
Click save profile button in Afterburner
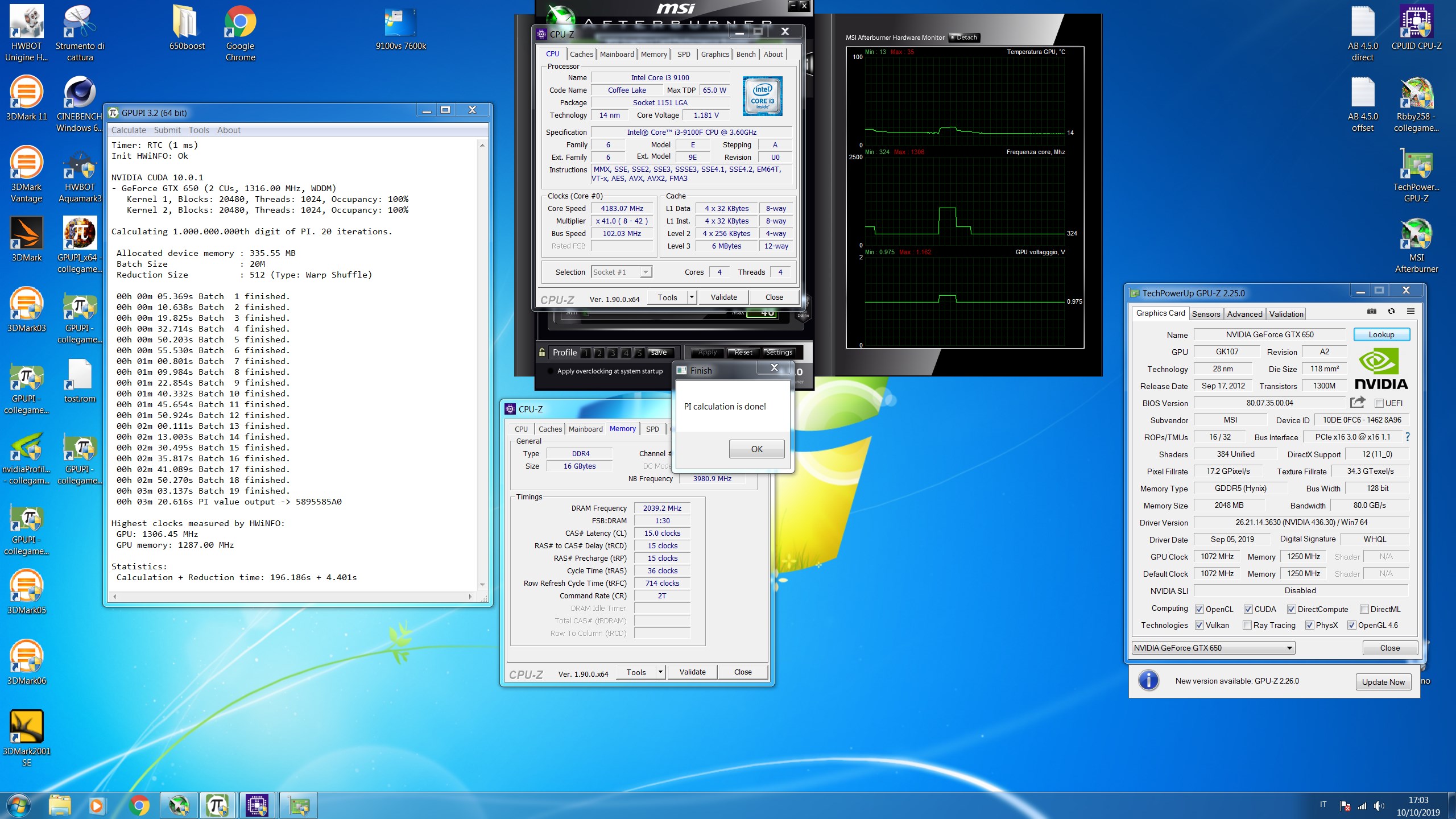coord(659,352)
